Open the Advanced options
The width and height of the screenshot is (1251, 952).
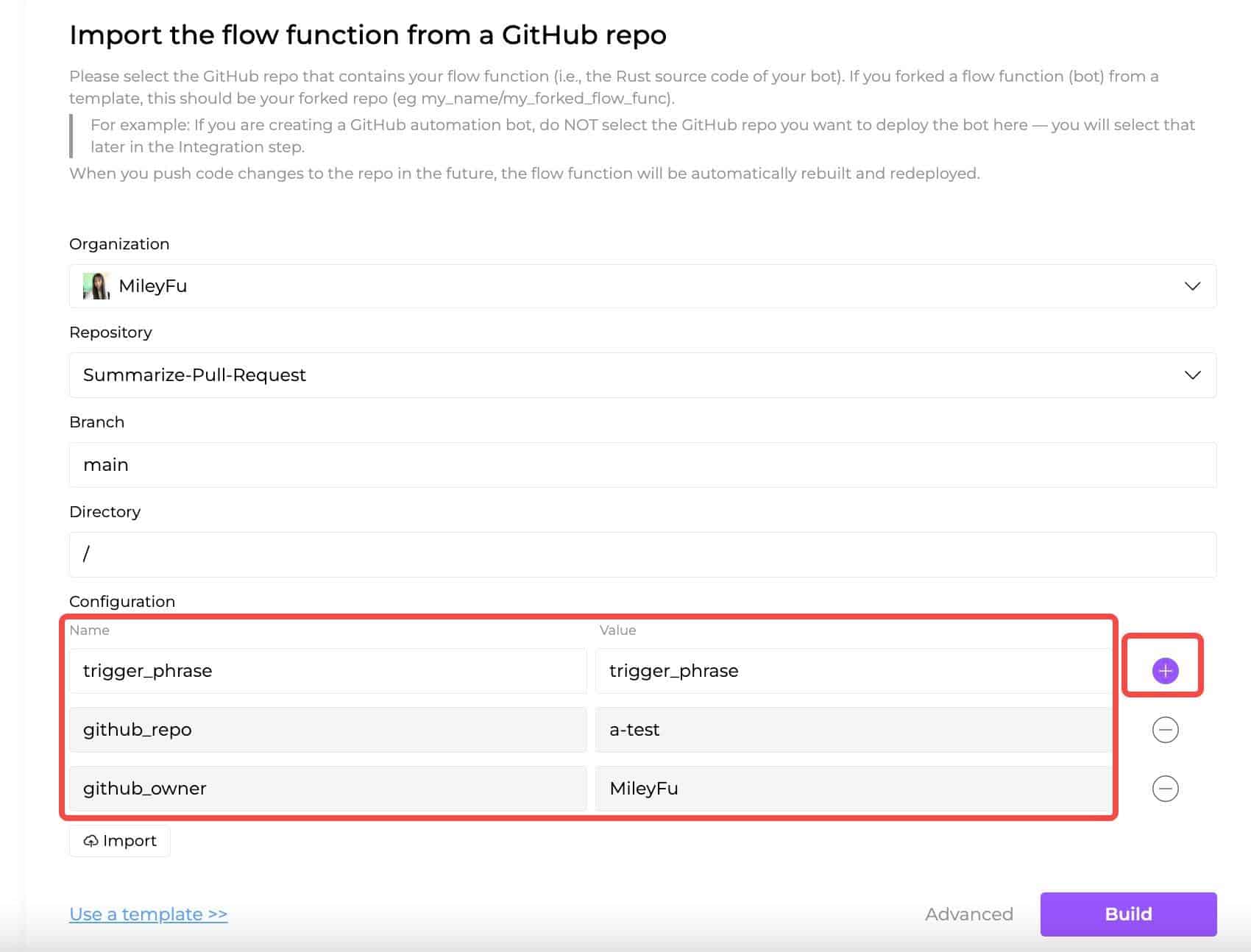click(x=968, y=914)
